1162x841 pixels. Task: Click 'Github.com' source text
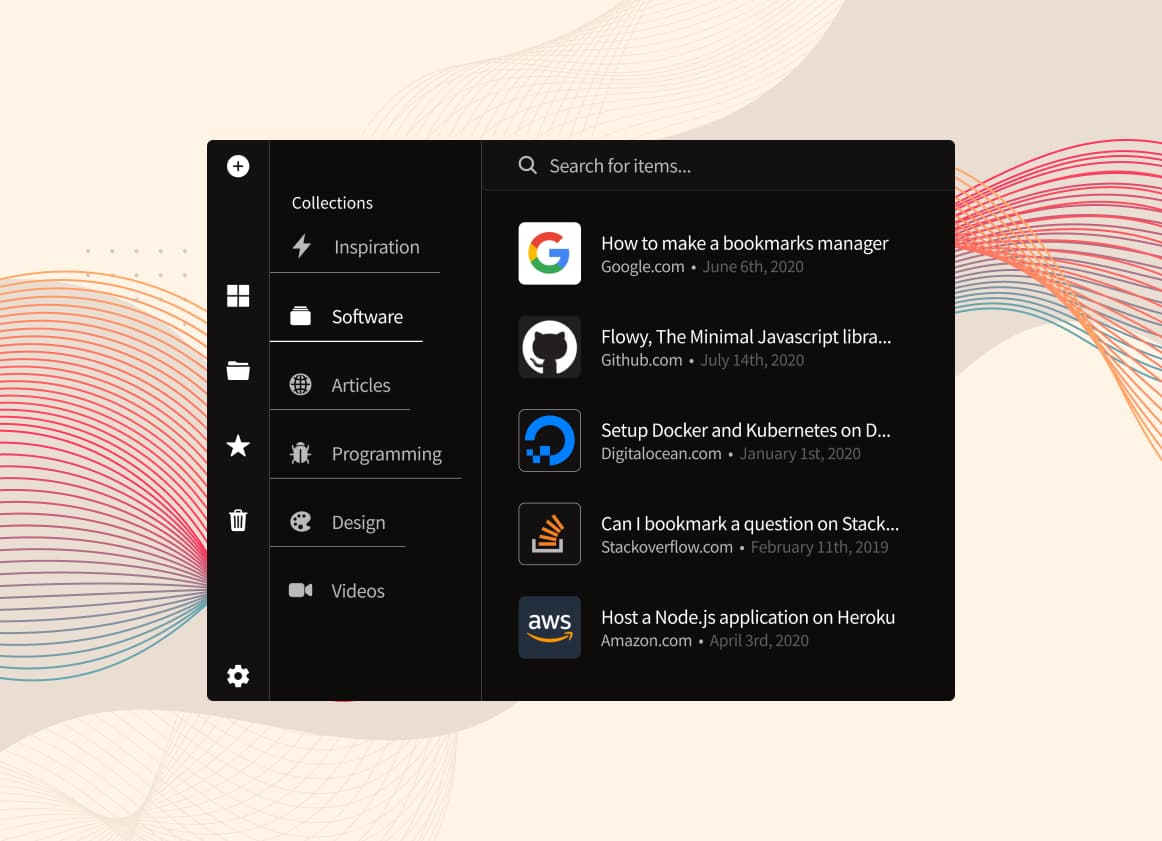[x=641, y=360]
